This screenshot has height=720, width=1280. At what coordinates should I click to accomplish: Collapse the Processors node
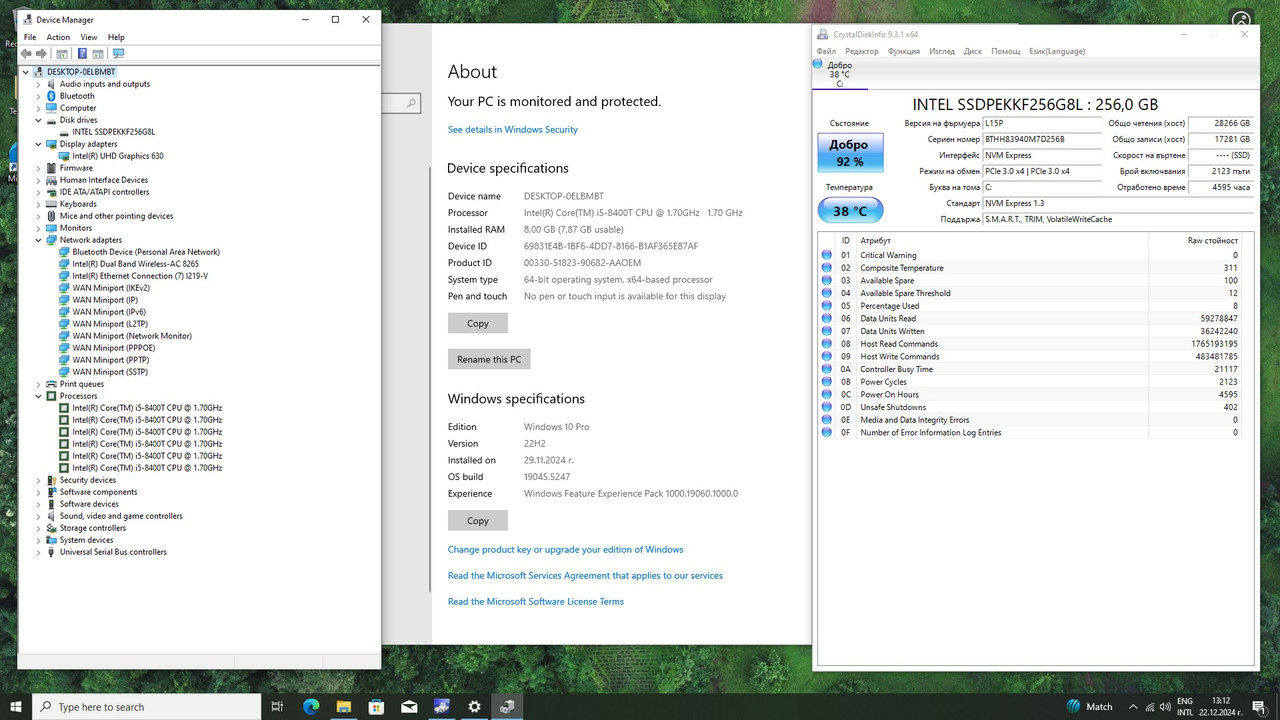pyautogui.click(x=39, y=396)
